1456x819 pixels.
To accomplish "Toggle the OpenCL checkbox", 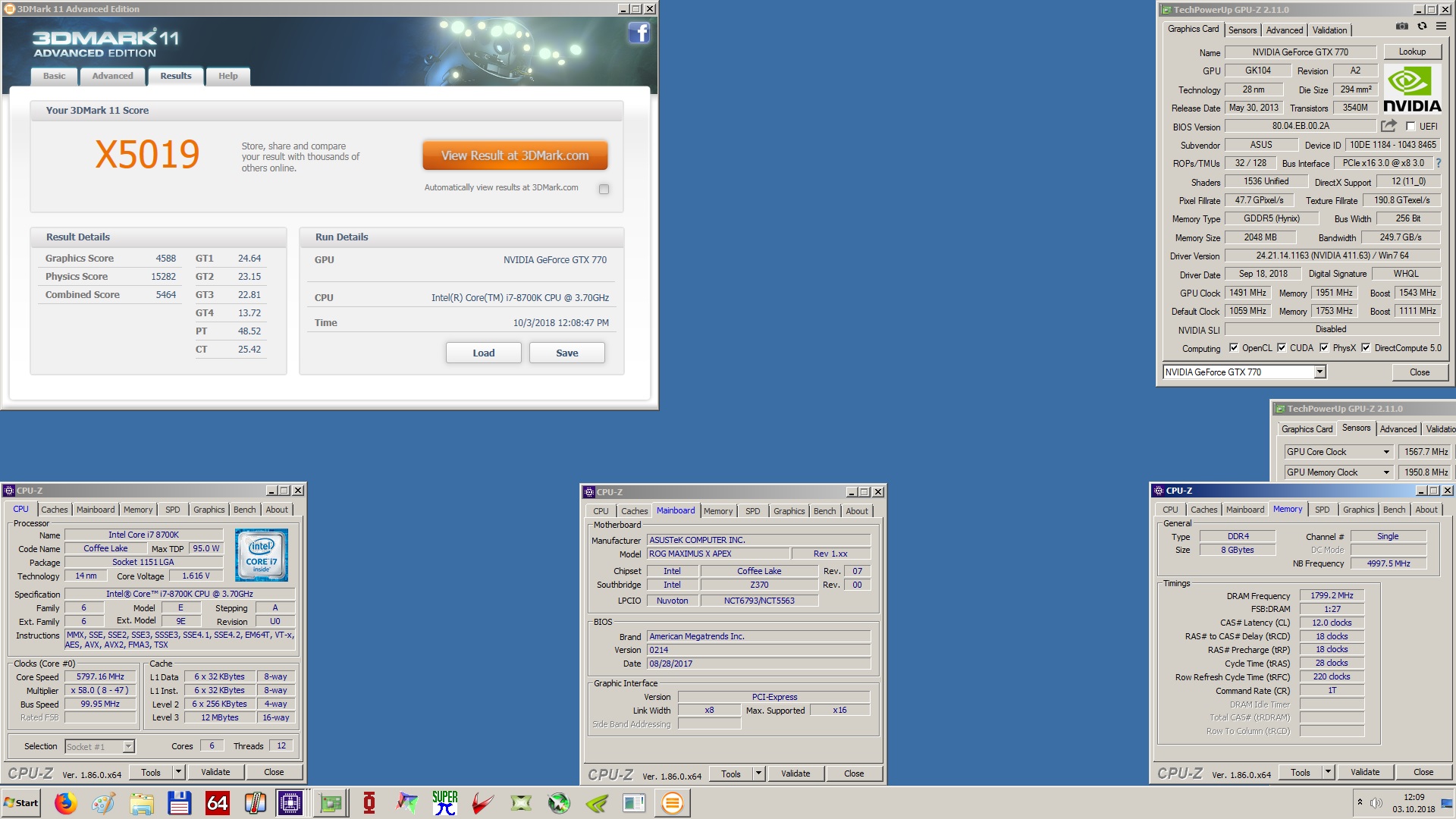I will [1234, 348].
